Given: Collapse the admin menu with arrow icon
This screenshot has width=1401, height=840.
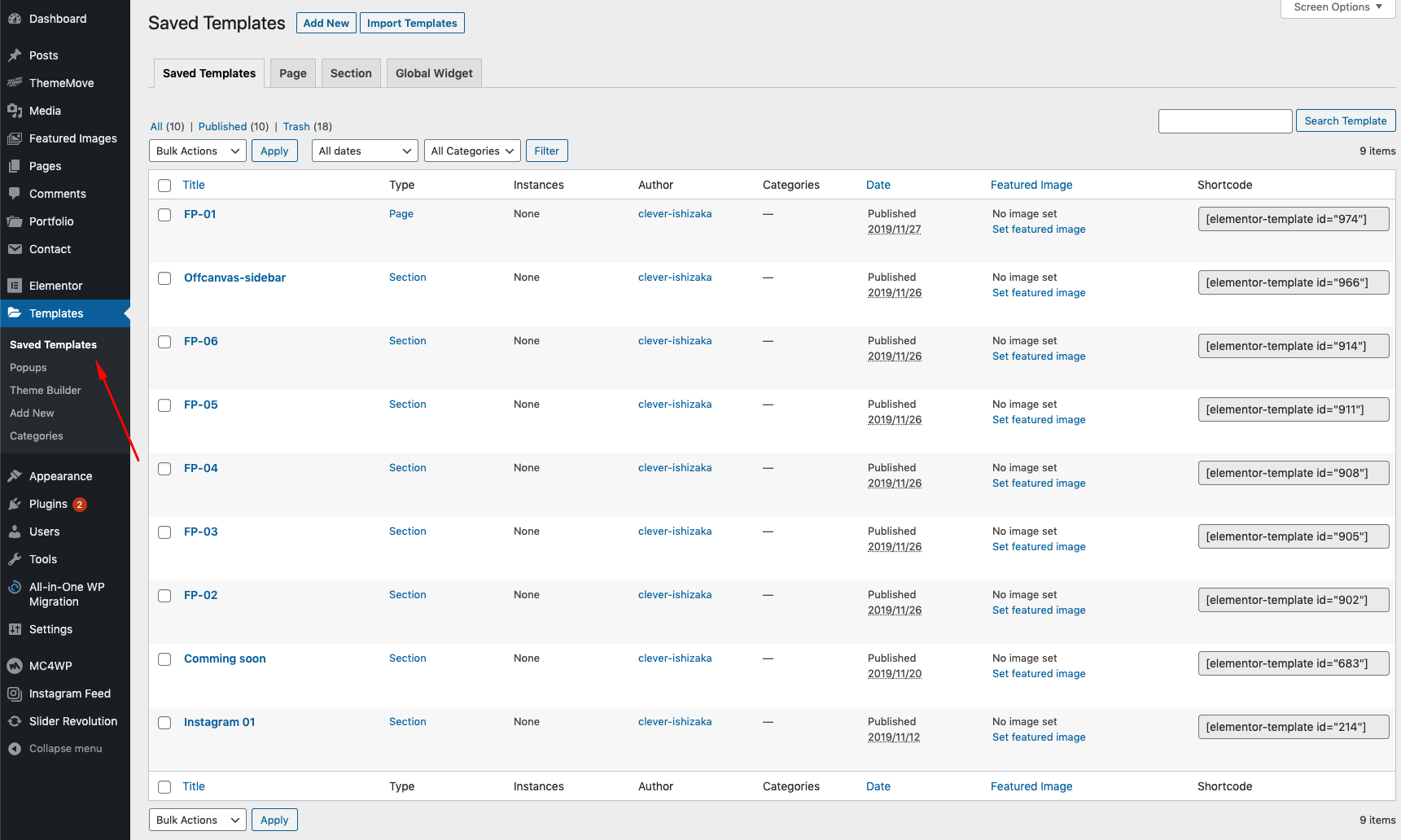Looking at the screenshot, I should pos(15,749).
